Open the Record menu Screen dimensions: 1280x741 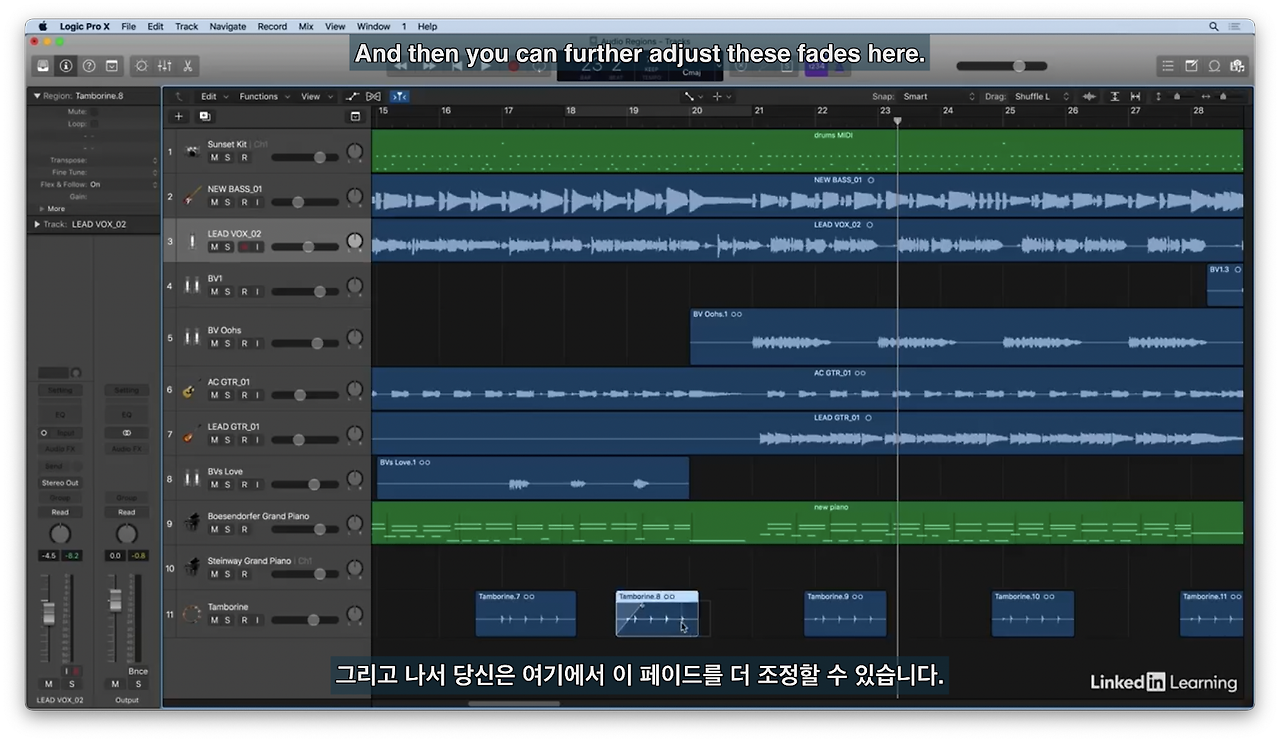[x=272, y=27]
